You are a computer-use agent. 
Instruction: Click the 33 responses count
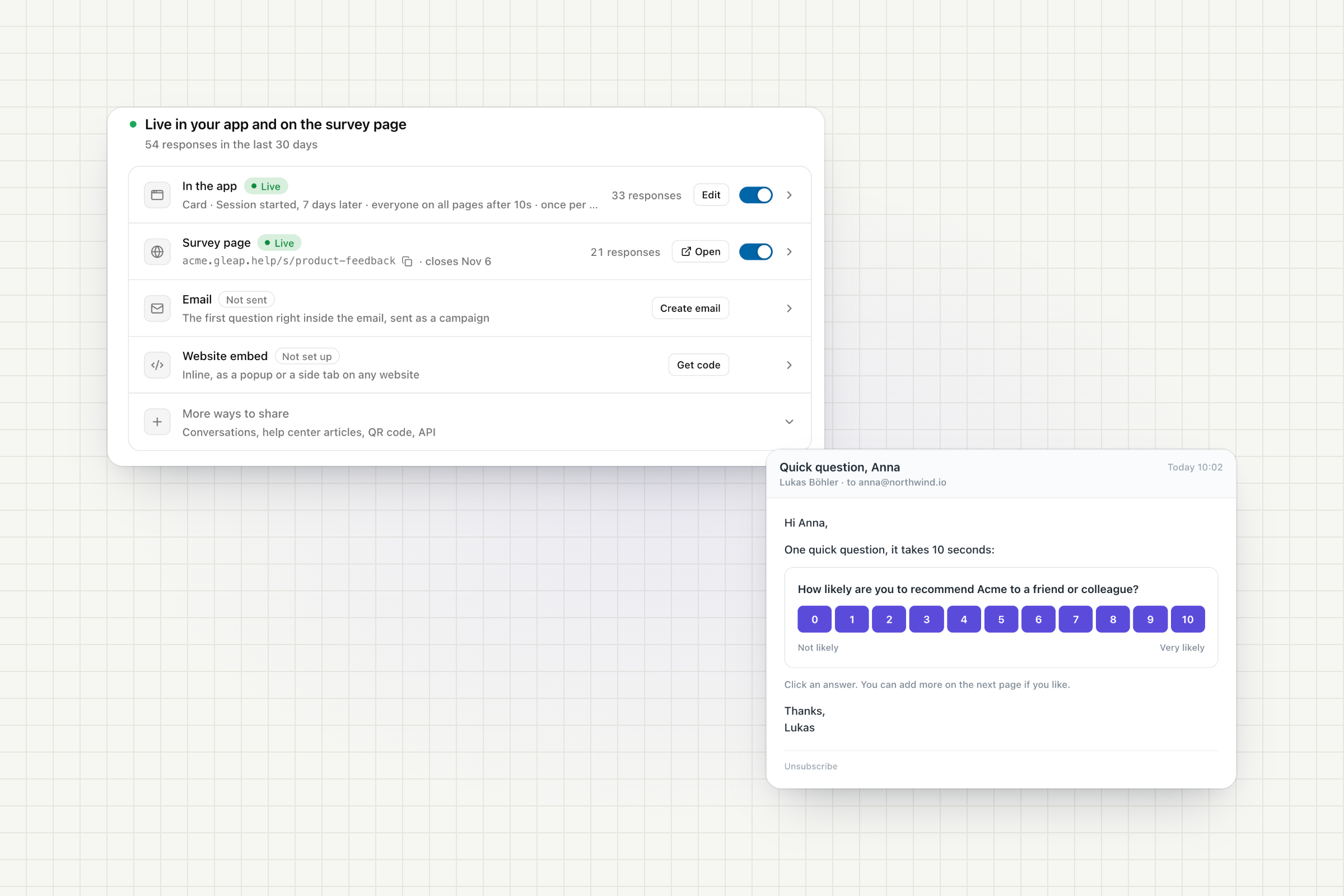[646, 195]
